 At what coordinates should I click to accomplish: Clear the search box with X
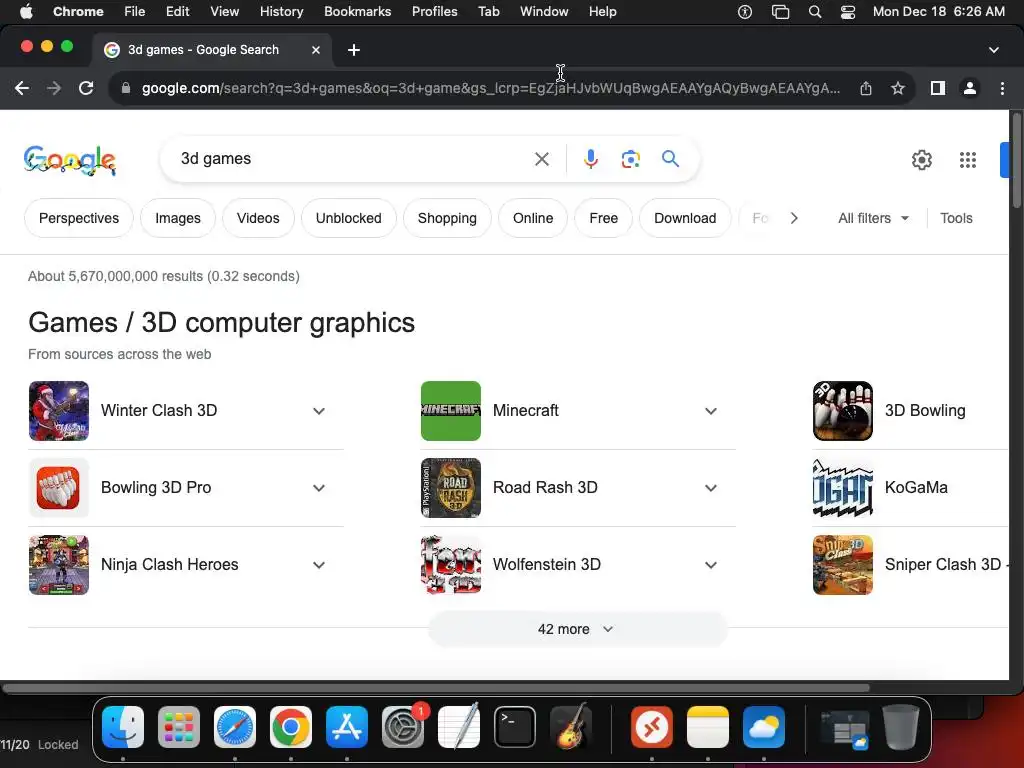click(x=542, y=159)
